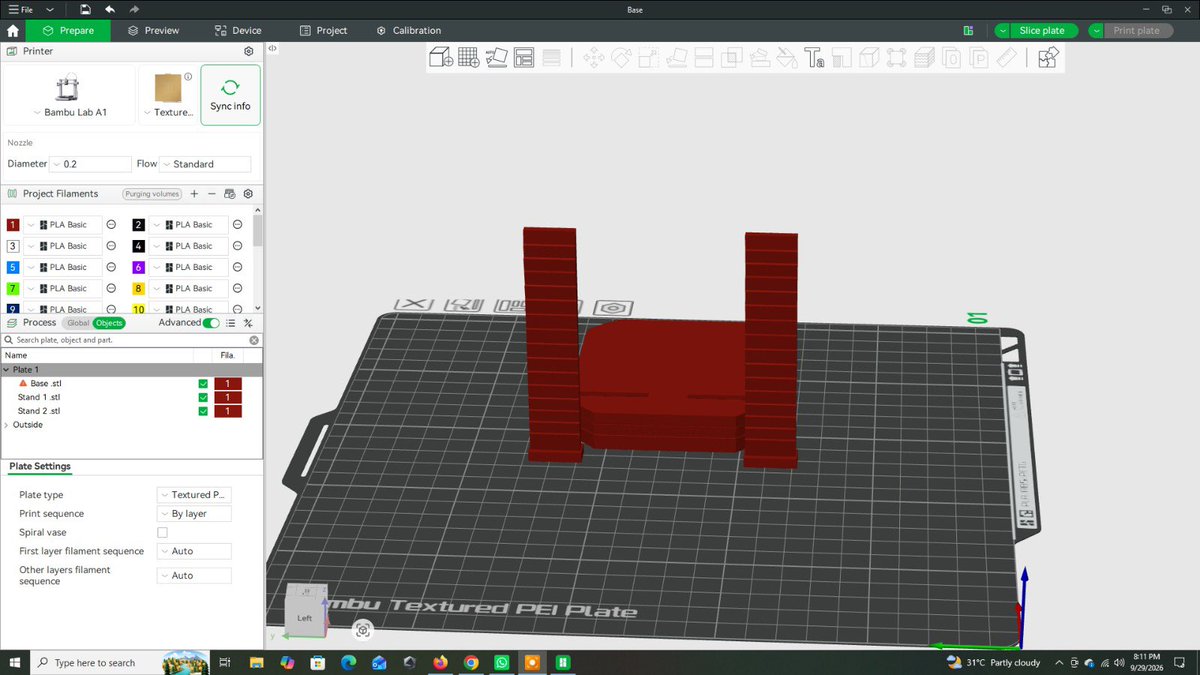Uncheck printable box for Stand 2 .stl

[204, 411]
